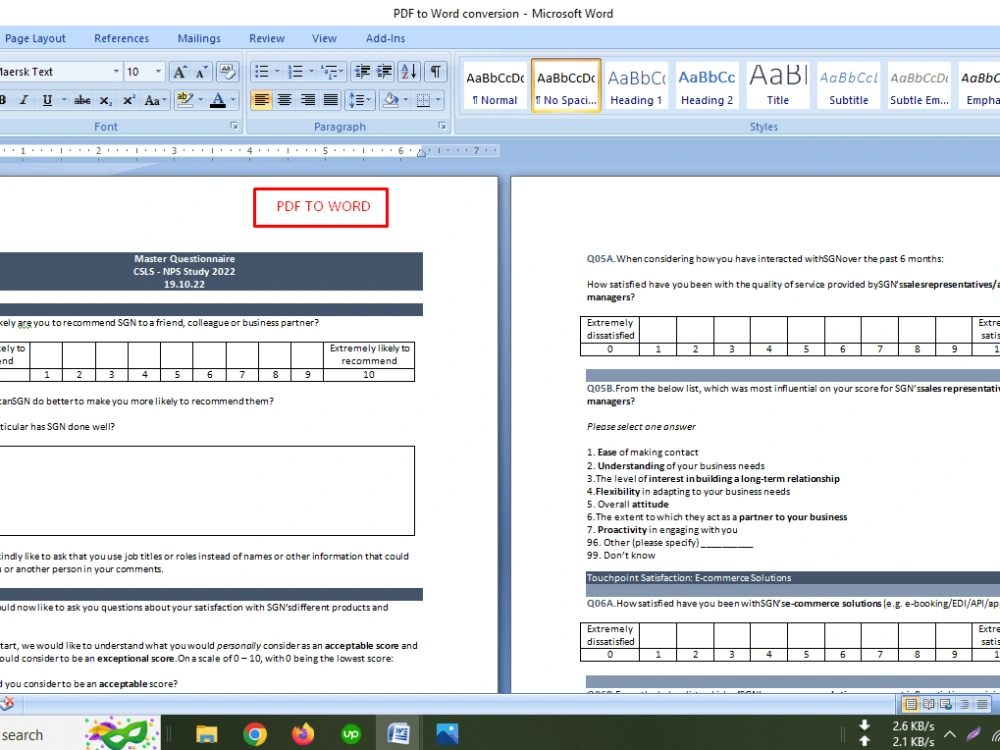1000x750 pixels.
Task: Open shading color dropdown arrow
Action: click(405, 100)
